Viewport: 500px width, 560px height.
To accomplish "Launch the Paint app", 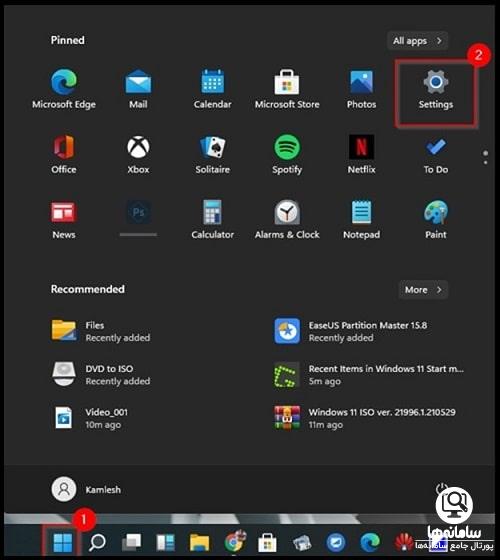I will tap(436, 219).
